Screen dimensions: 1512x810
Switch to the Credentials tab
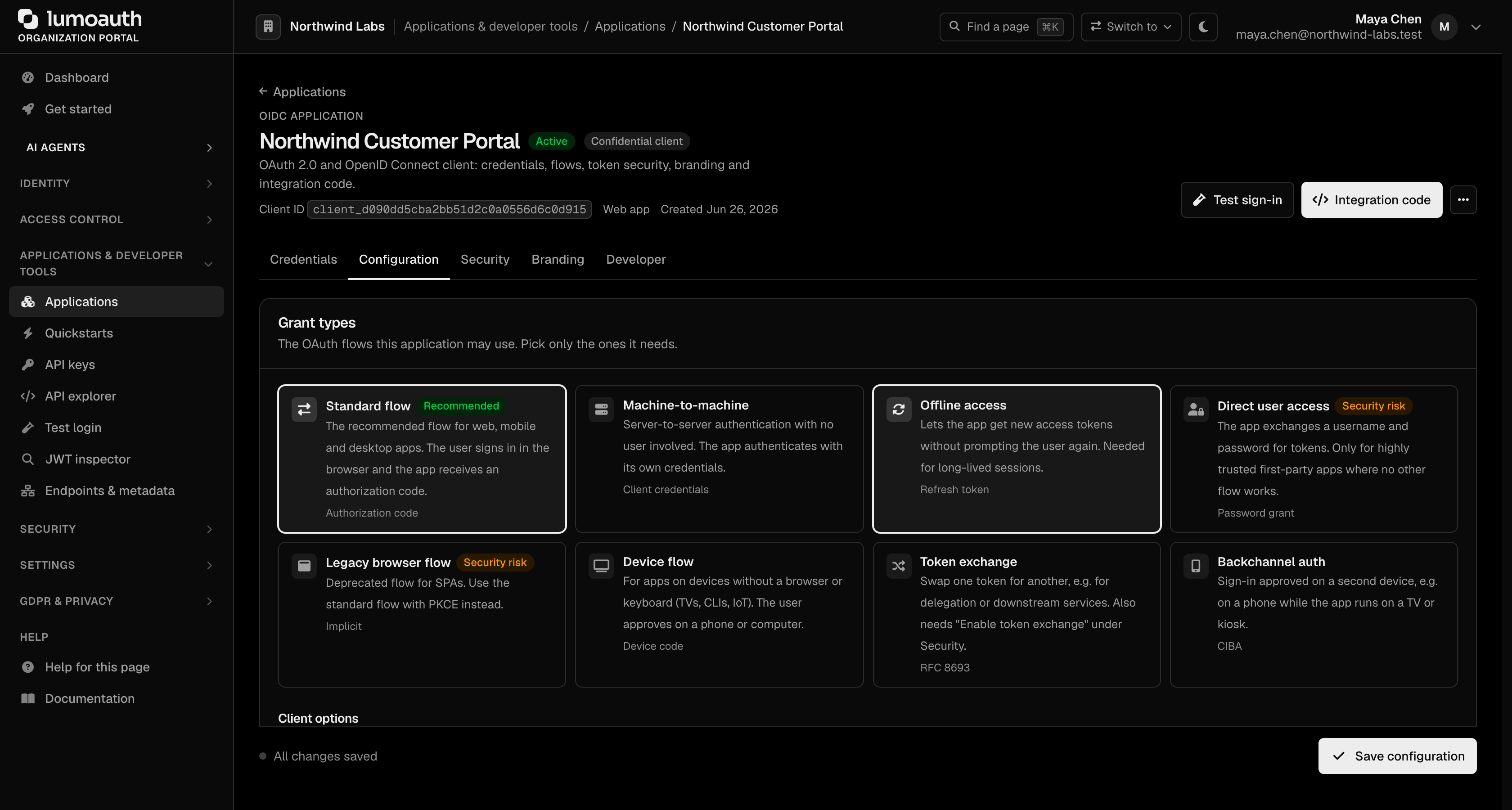pos(303,260)
